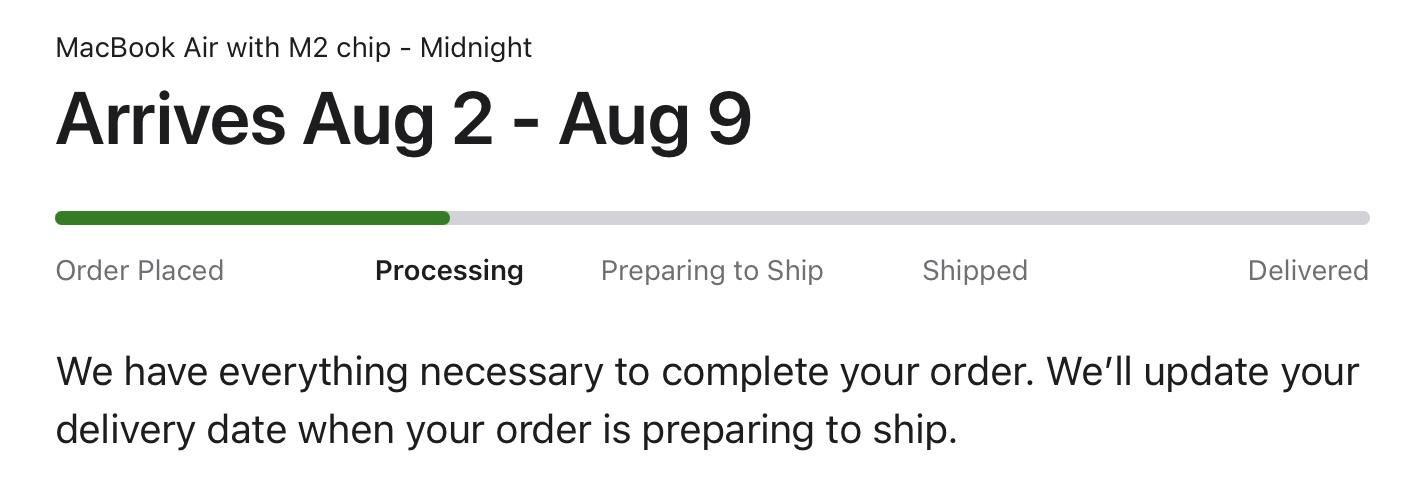Click "Aug 2" in the arrival heading
Viewport: 1404px width, 496px height.
point(398,121)
